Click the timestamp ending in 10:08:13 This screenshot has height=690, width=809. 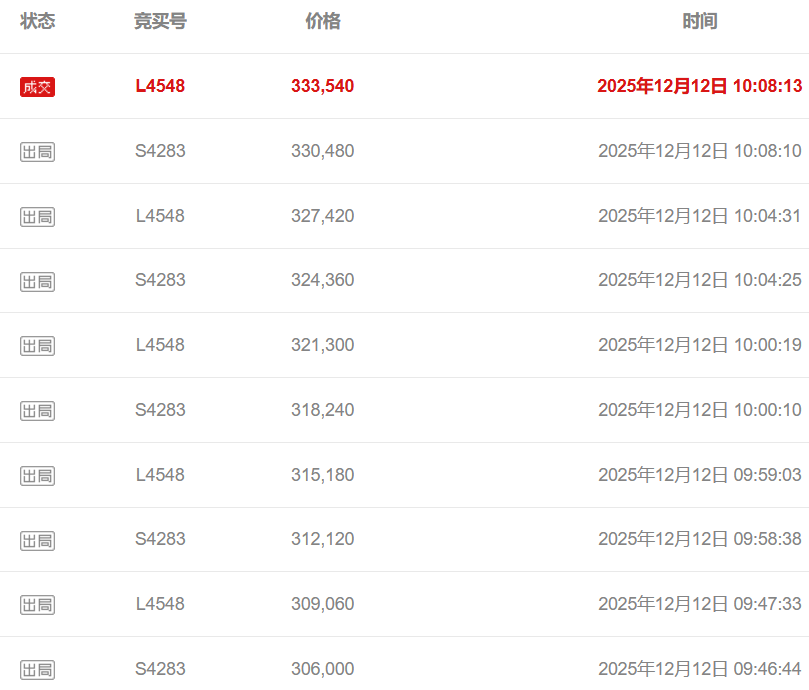(699, 86)
